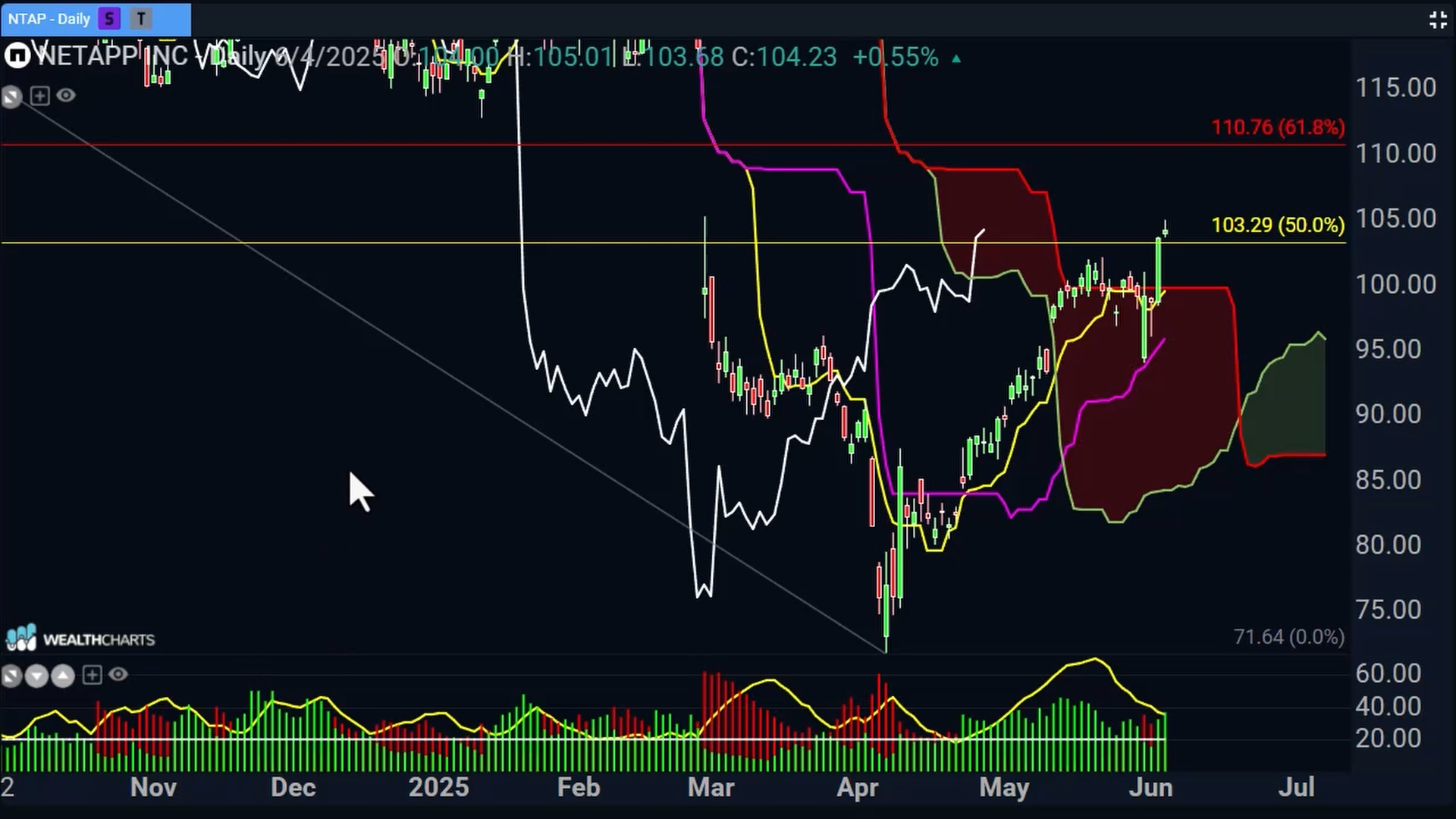
Task: Click the red 61.8% Fibonacci line
Action: pyautogui.click(x=673, y=145)
